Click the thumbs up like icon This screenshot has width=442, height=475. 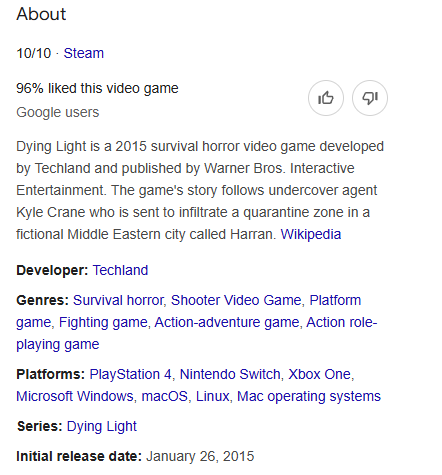point(326,98)
